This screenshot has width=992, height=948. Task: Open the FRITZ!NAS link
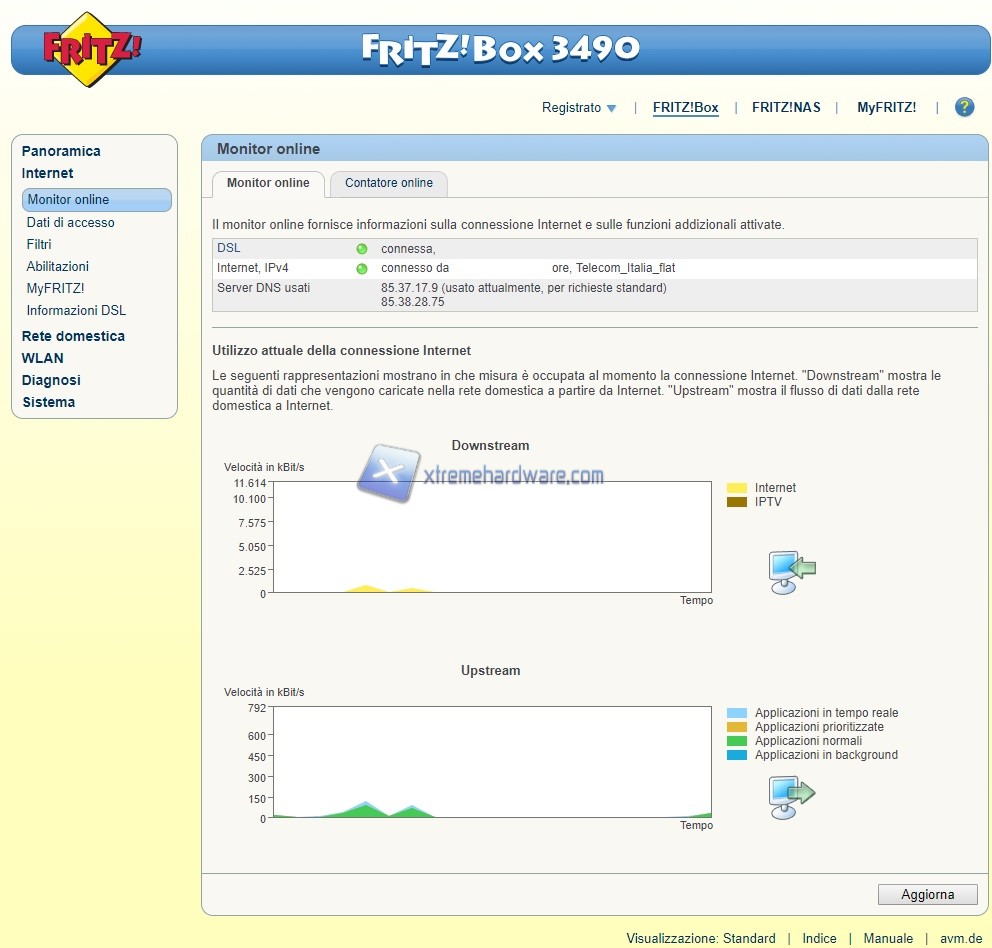[x=786, y=108]
